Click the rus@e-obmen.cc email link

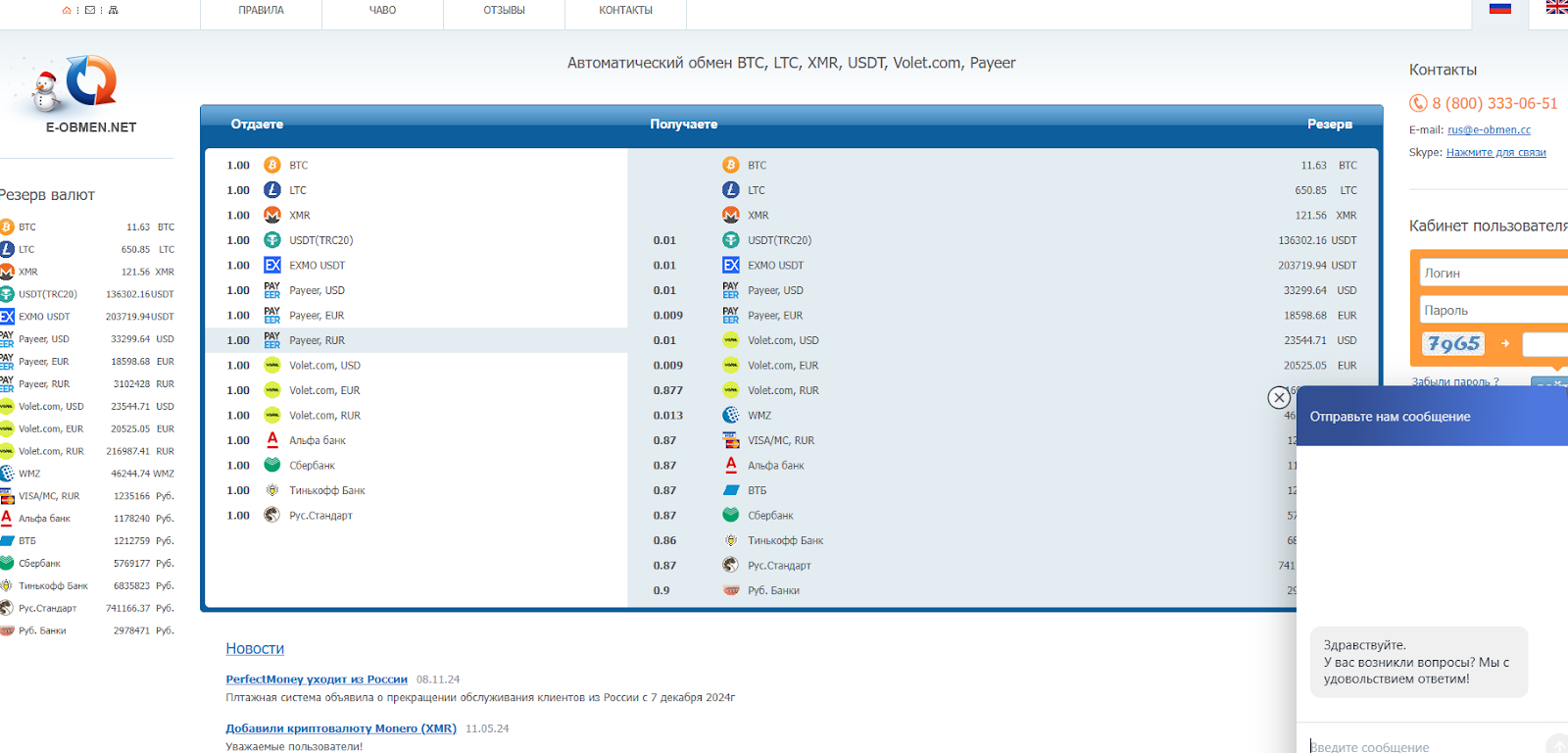(1489, 130)
